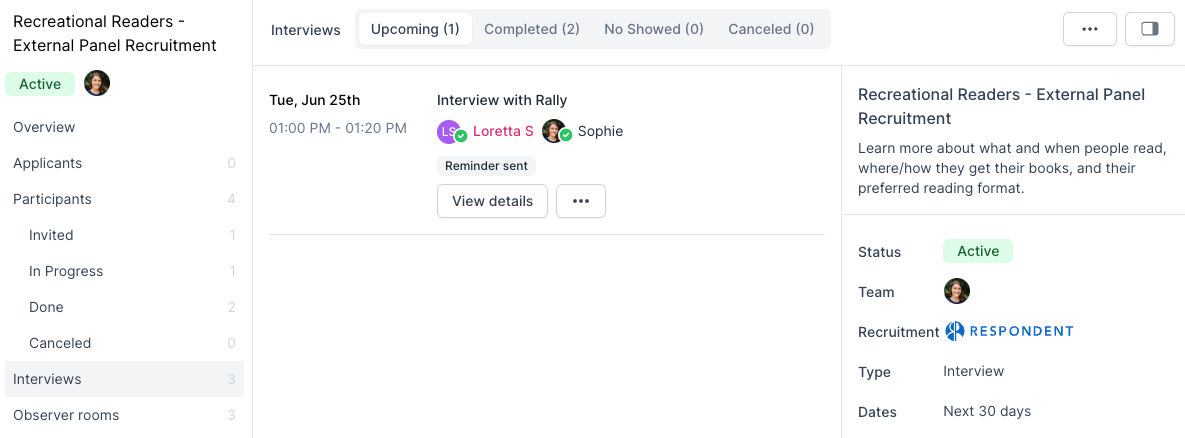Image resolution: width=1185 pixels, height=438 pixels.
Task: Select the Canceled (0) interviews tab
Action: [771, 29]
